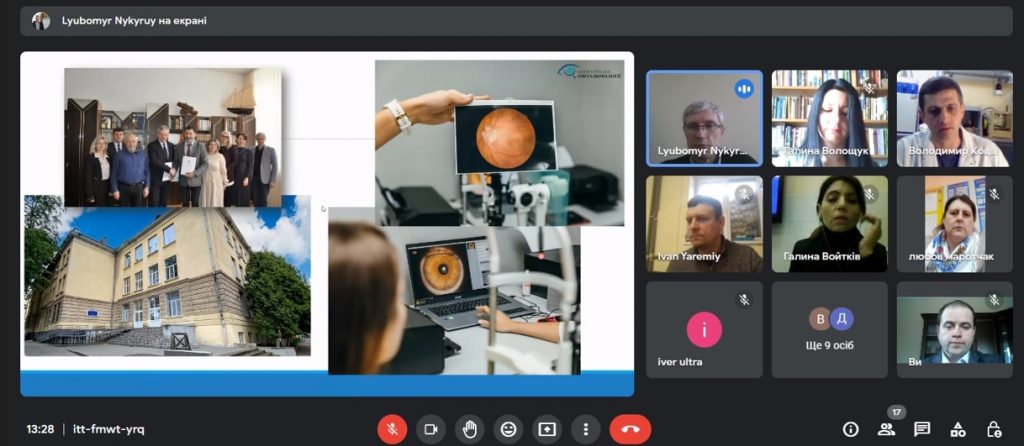The width and height of the screenshot is (1024, 446).
Task: Toggle the camera button
Action: [431, 429]
